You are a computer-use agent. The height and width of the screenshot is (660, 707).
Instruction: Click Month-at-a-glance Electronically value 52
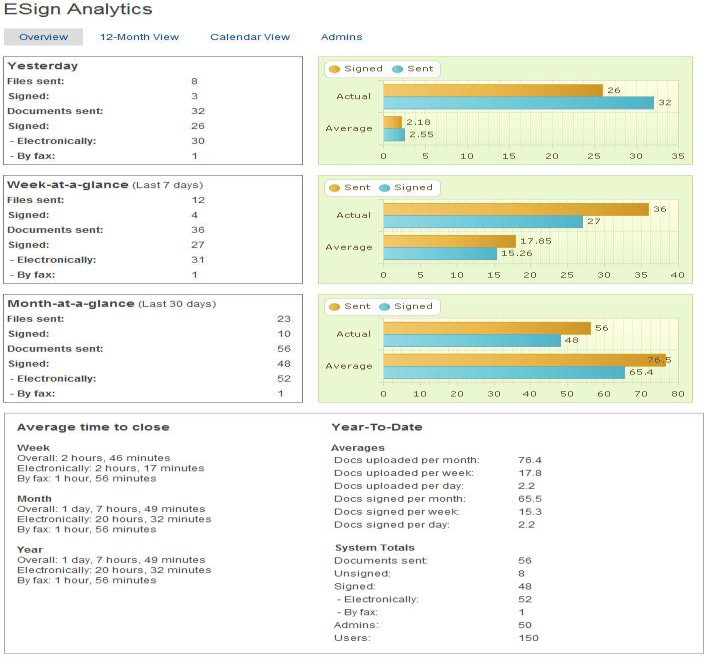click(284, 379)
